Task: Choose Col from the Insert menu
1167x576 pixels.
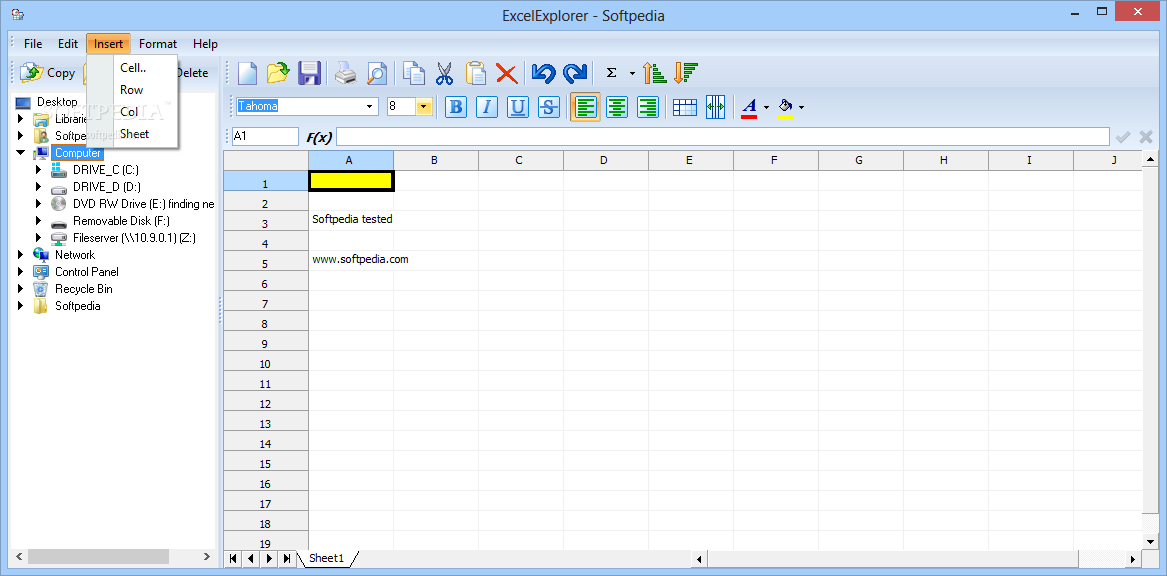Action: click(x=132, y=112)
